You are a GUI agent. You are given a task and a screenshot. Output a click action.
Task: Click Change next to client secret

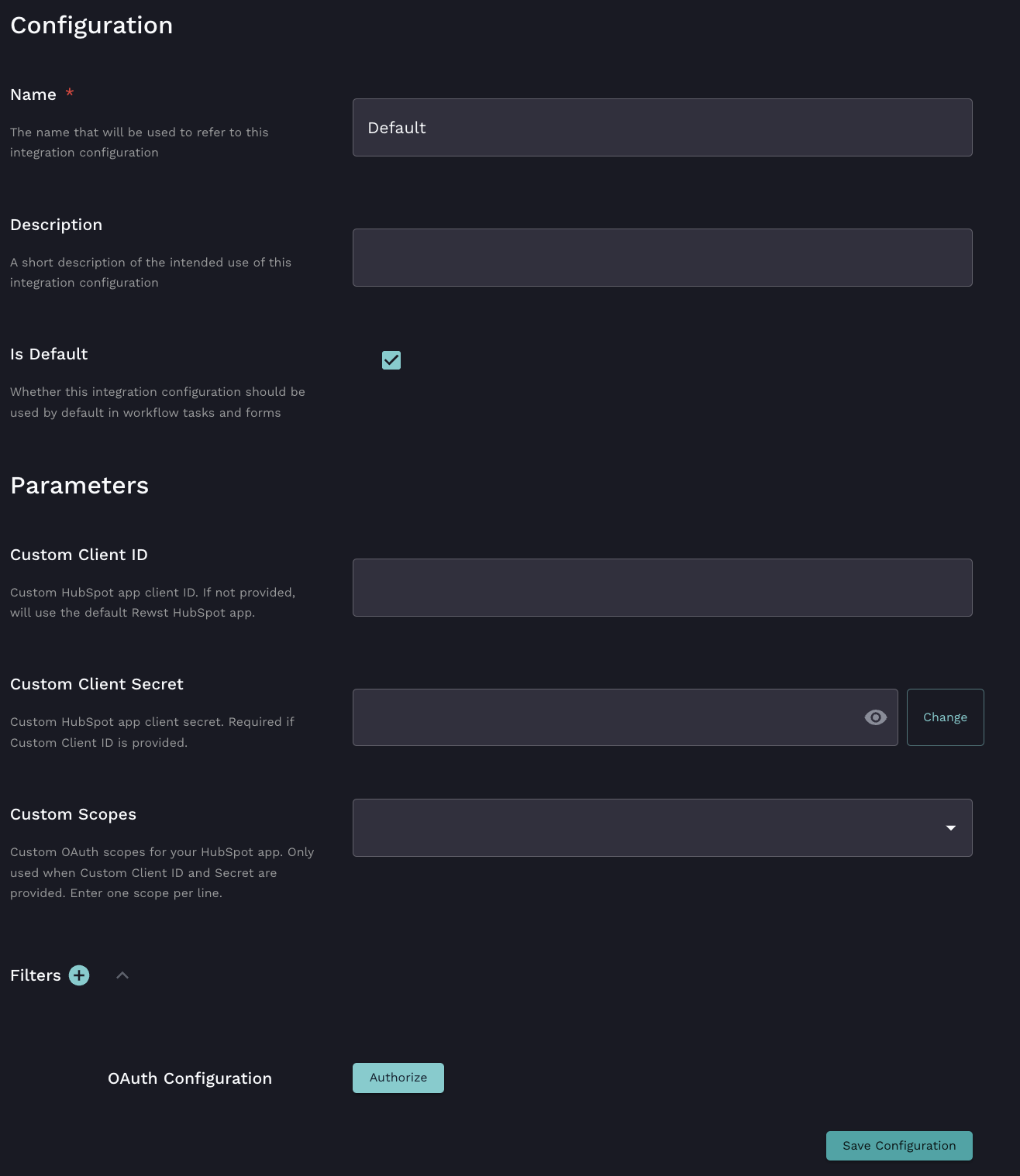point(945,717)
